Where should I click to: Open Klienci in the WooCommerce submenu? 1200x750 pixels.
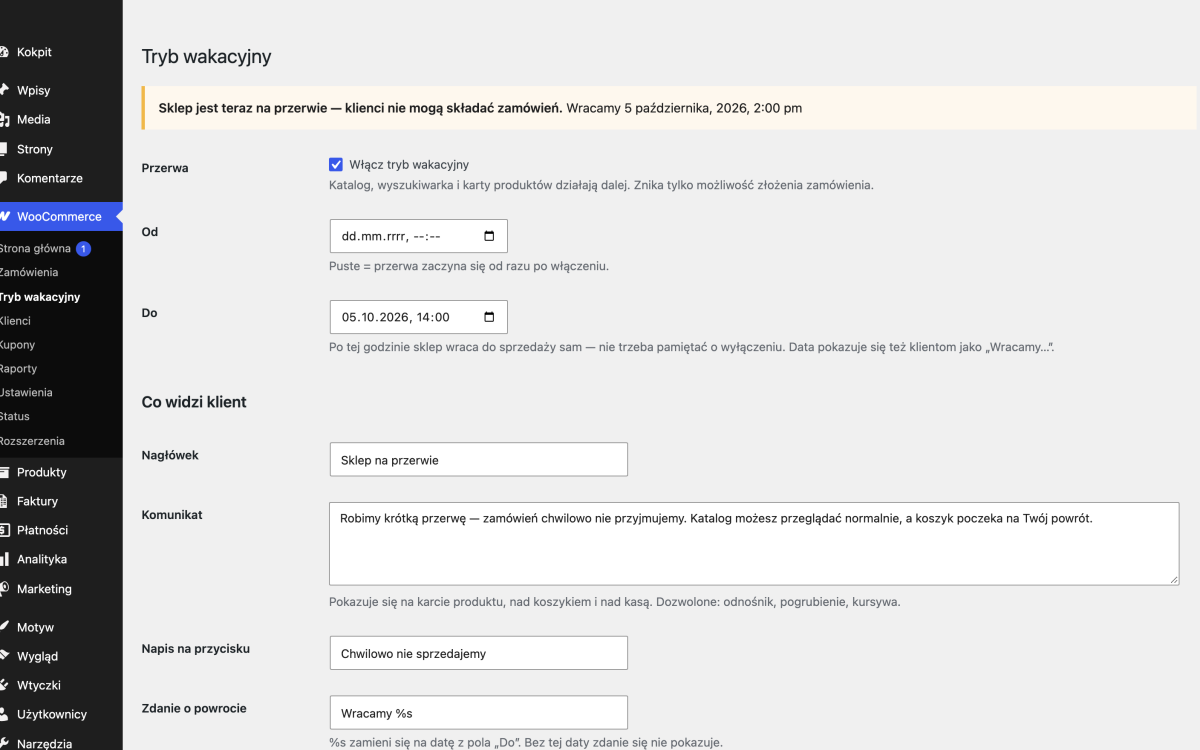[15, 321]
